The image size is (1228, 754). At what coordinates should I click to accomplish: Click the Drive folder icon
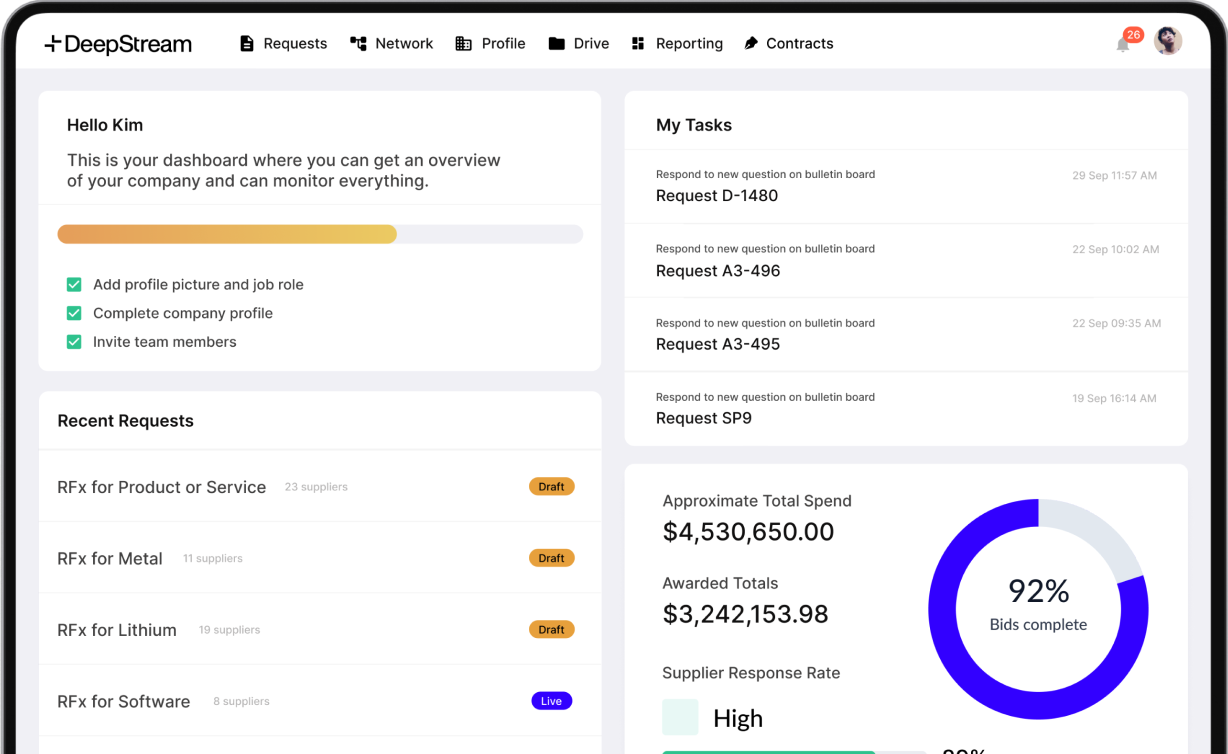557,44
